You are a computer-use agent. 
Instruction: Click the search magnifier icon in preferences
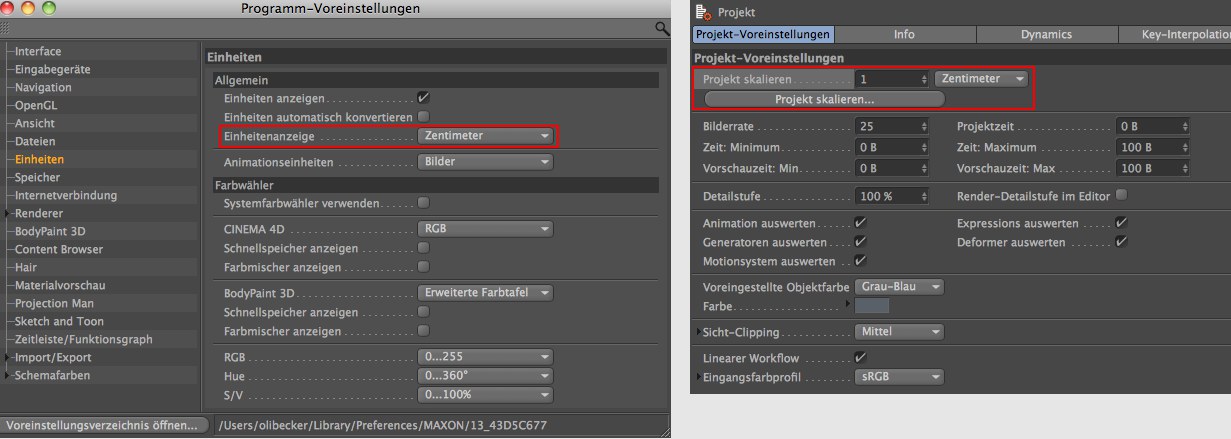[x=662, y=29]
